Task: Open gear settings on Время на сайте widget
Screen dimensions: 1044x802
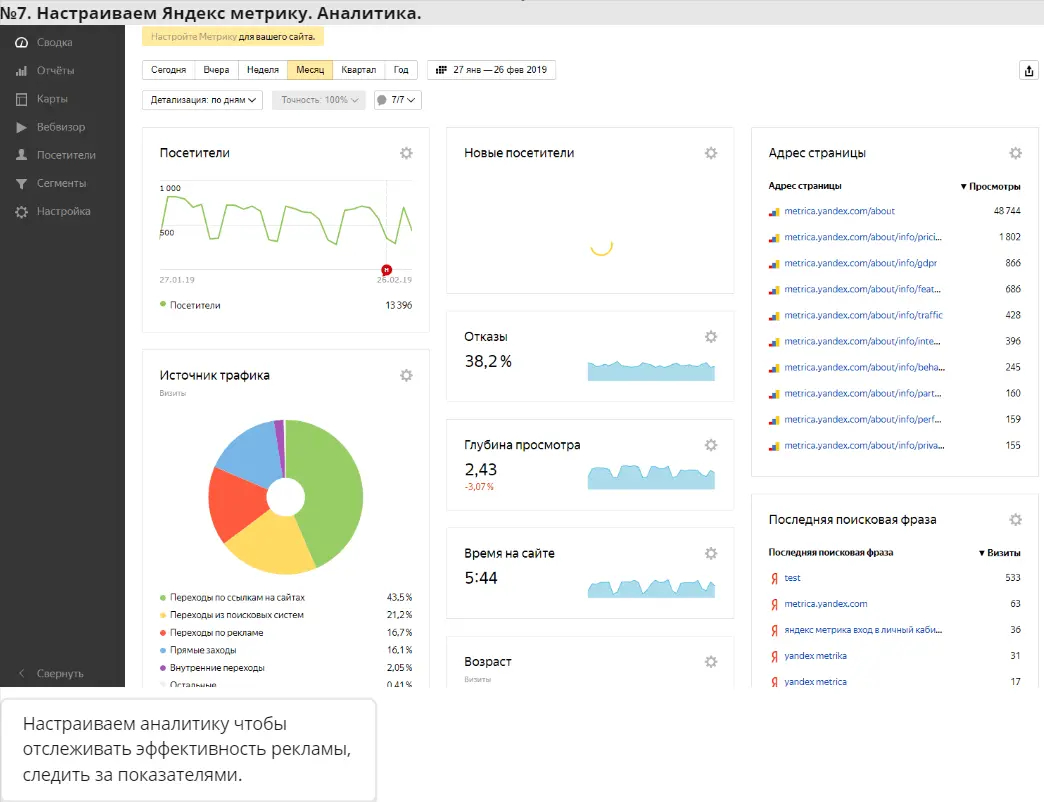Action: click(x=711, y=553)
